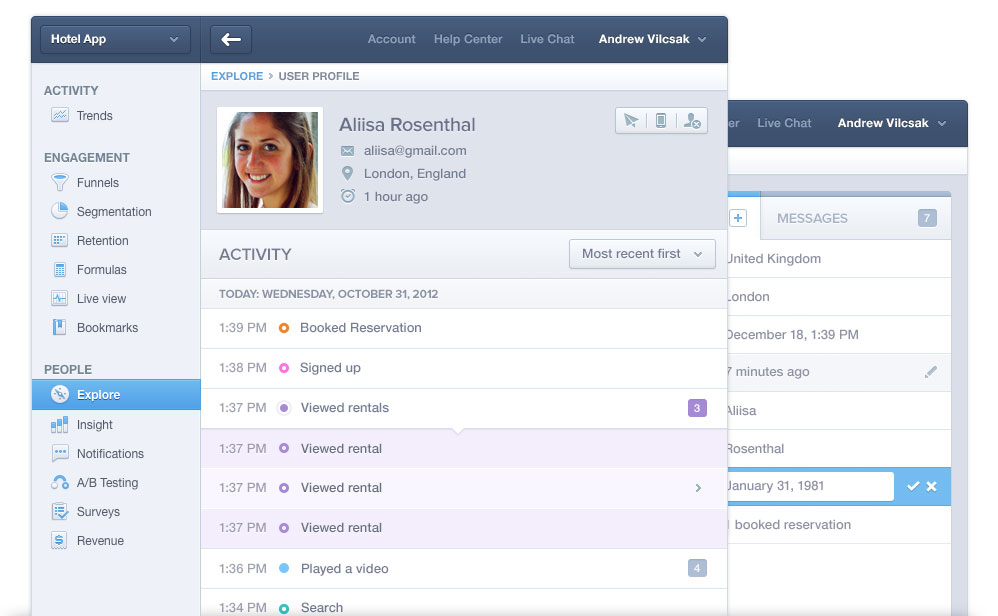Open the Help Center link
The height and width of the screenshot is (616, 998).
pos(468,39)
